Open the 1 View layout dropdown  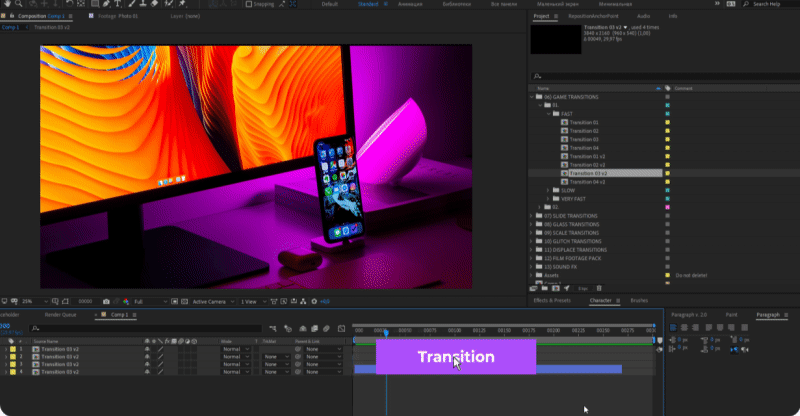(x=253, y=302)
